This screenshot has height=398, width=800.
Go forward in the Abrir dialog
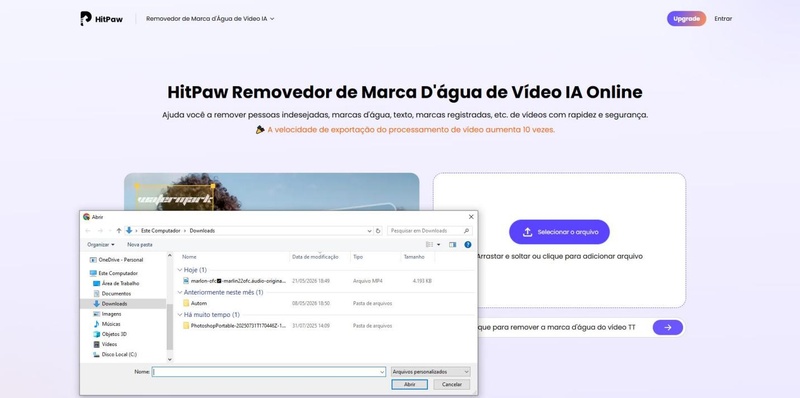[100, 231]
